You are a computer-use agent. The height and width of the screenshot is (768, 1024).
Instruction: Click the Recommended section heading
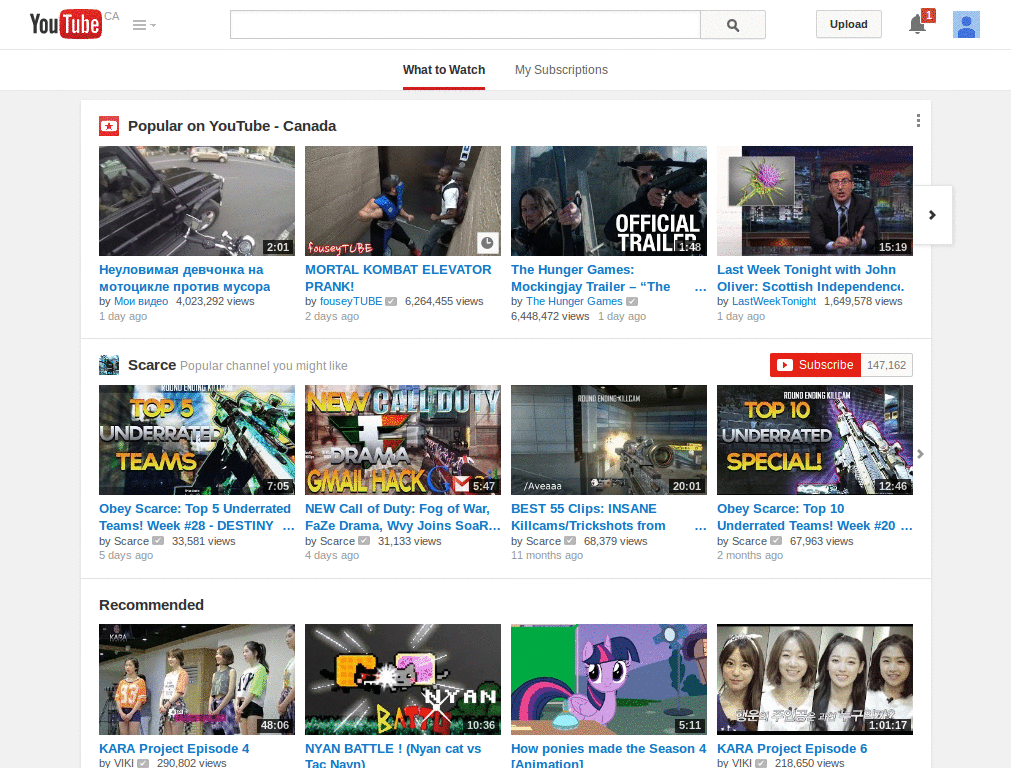click(x=152, y=605)
